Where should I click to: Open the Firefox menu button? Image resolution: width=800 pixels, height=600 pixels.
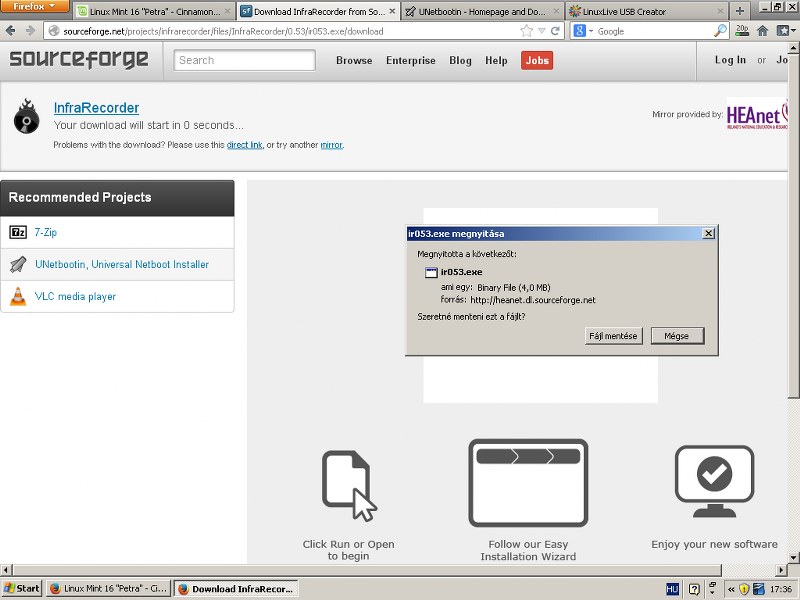click(x=35, y=6)
